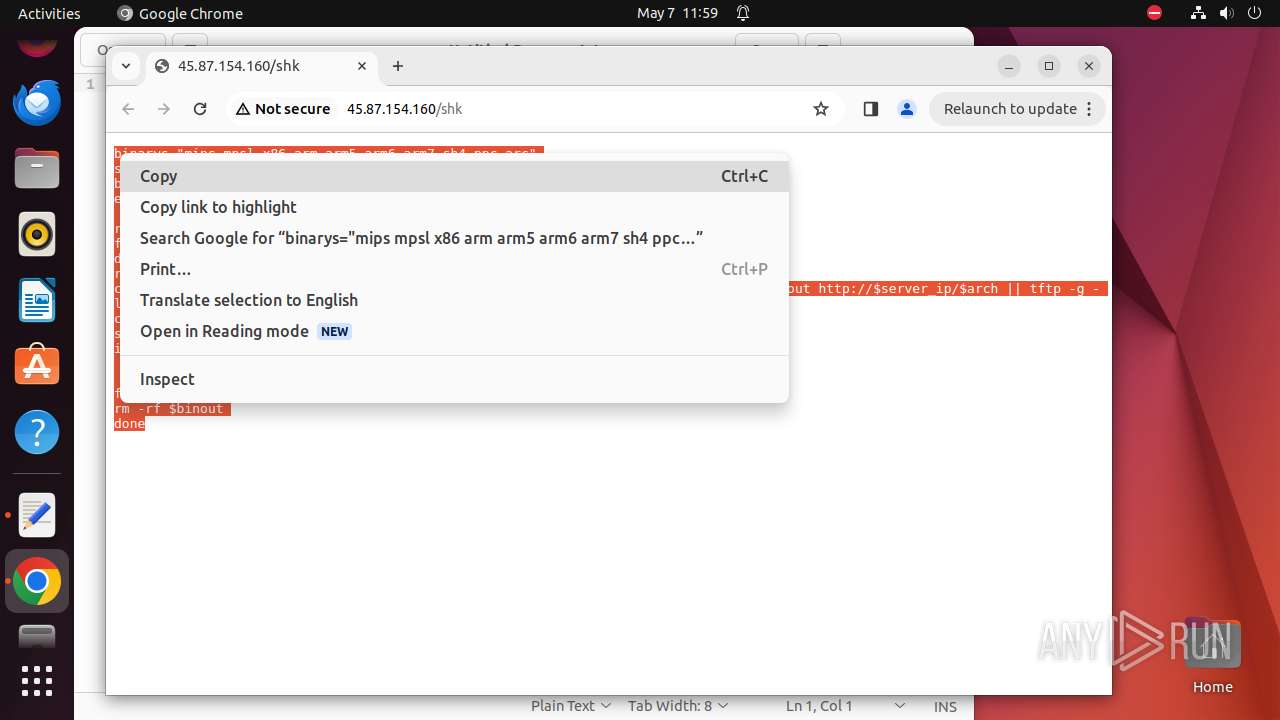Click the Not secure site info chip
This screenshot has width=1280, height=720.
click(x=283, y=109)
